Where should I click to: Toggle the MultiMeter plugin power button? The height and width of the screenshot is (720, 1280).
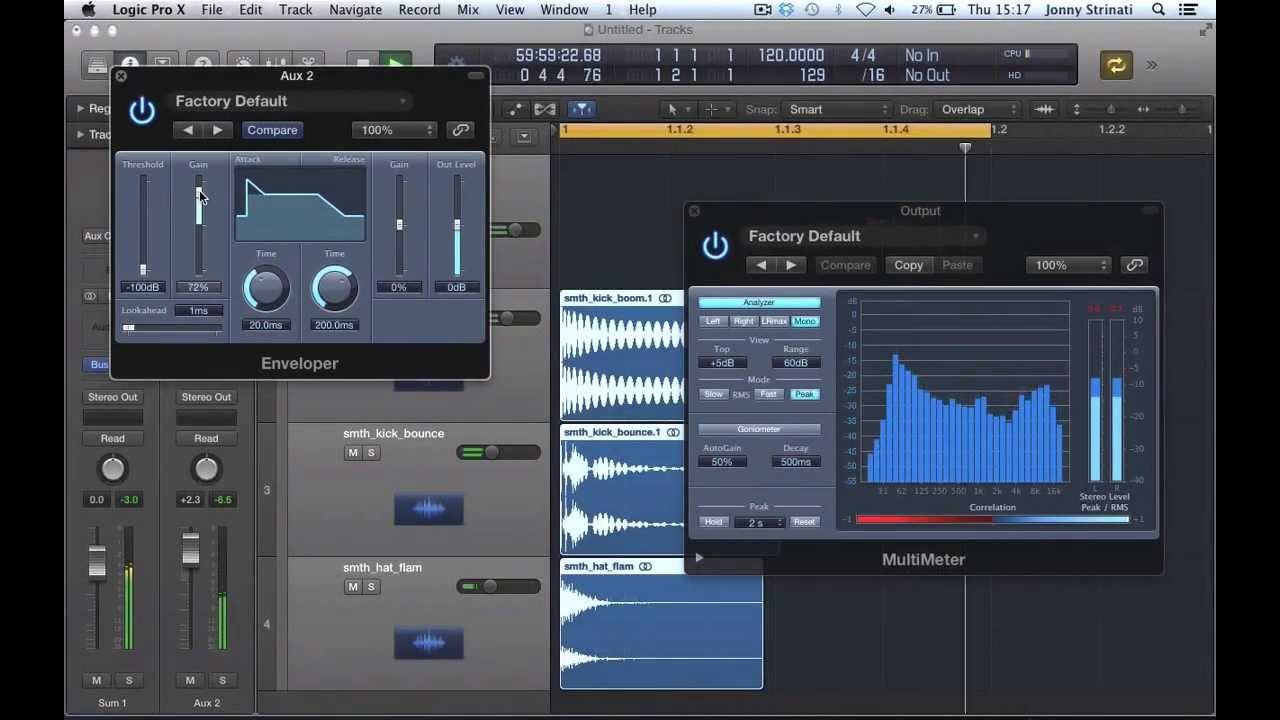[x=715, y=246]
